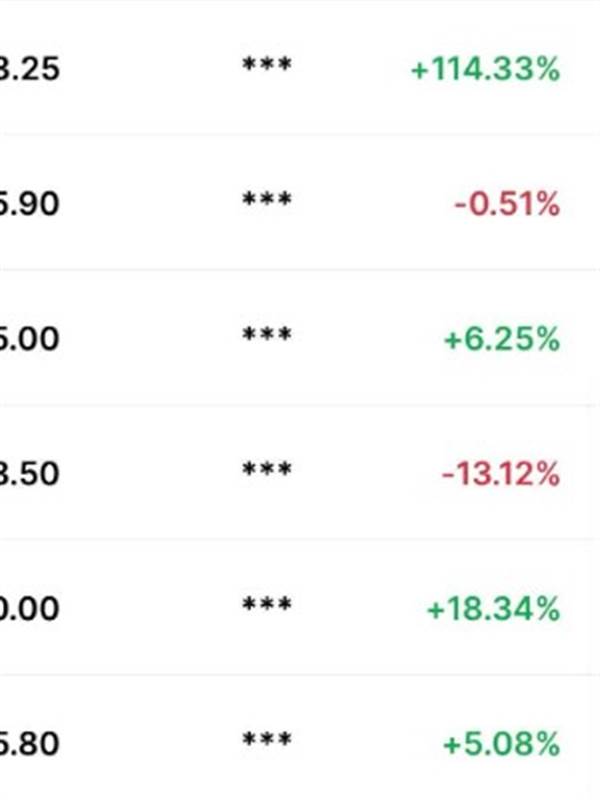Click the price ending in .00 beside +6.25%
This screenshot has width=600, height=800.
tap(30, 339)
